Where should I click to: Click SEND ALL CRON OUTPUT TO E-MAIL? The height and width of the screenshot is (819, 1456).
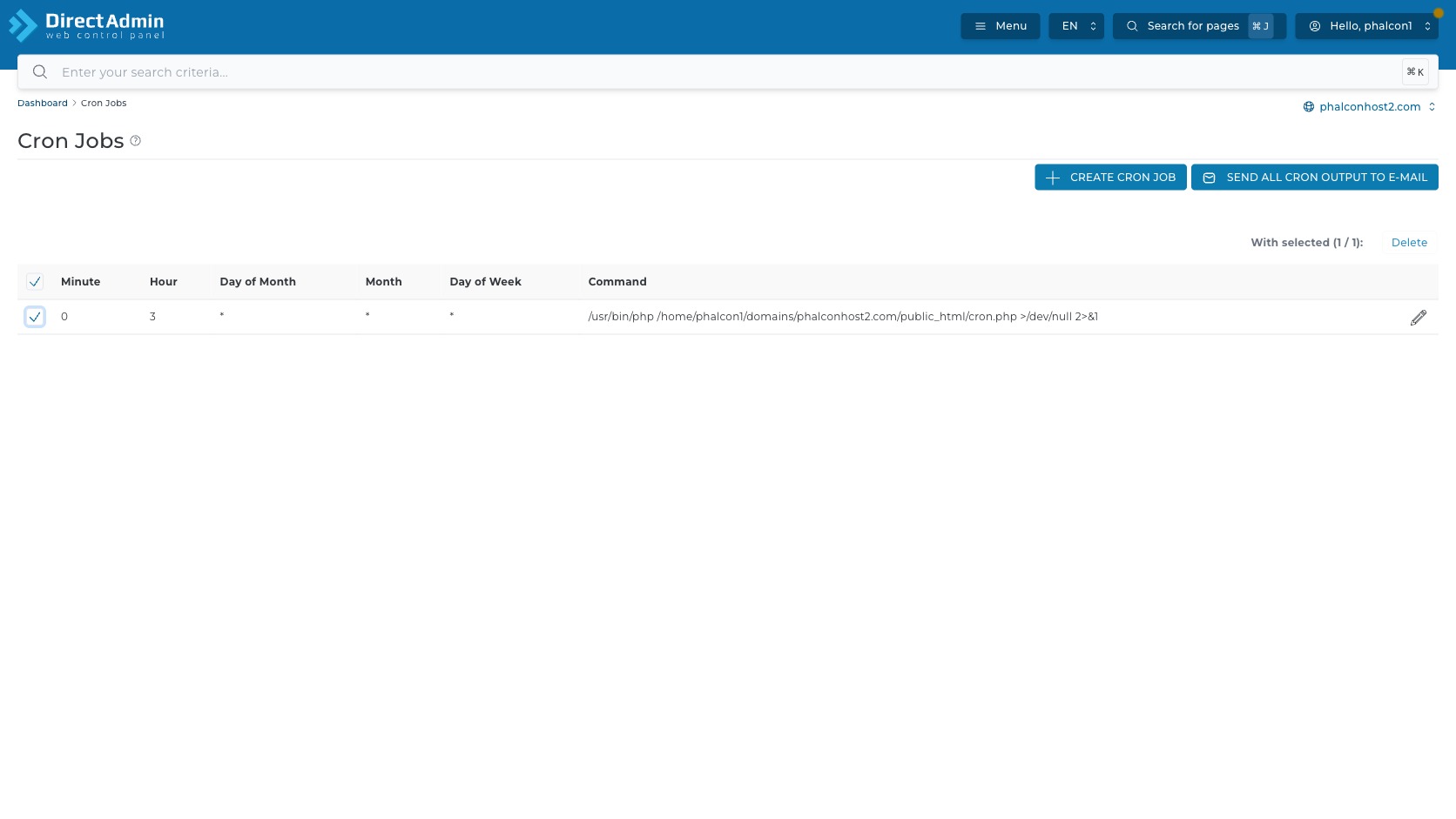[1315, 177]
